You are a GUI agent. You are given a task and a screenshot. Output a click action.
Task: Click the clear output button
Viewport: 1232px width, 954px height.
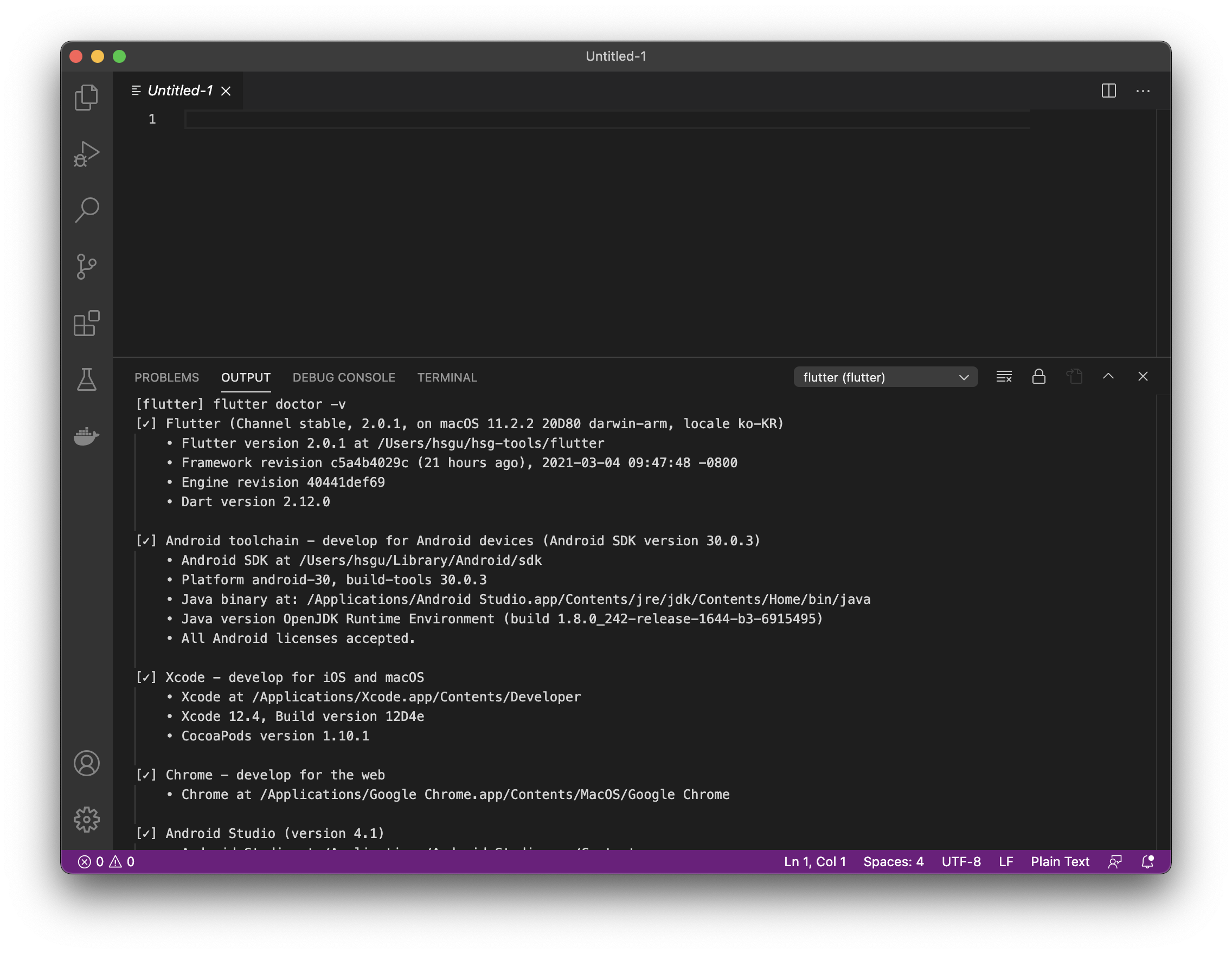(1004, 377)
